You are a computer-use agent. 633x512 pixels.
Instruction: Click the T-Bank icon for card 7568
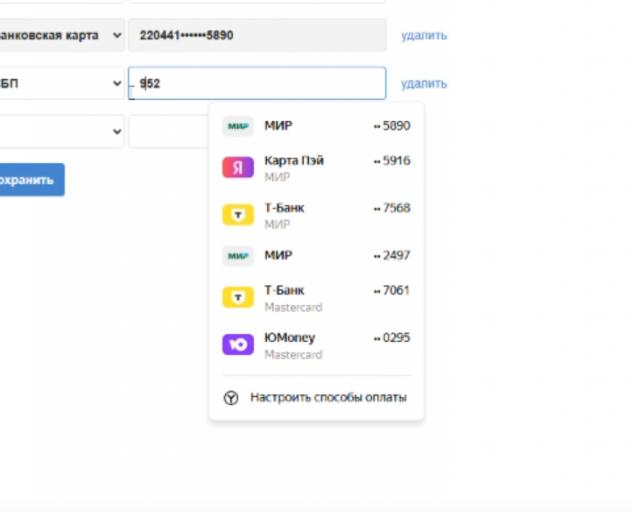tap(238, 215)
